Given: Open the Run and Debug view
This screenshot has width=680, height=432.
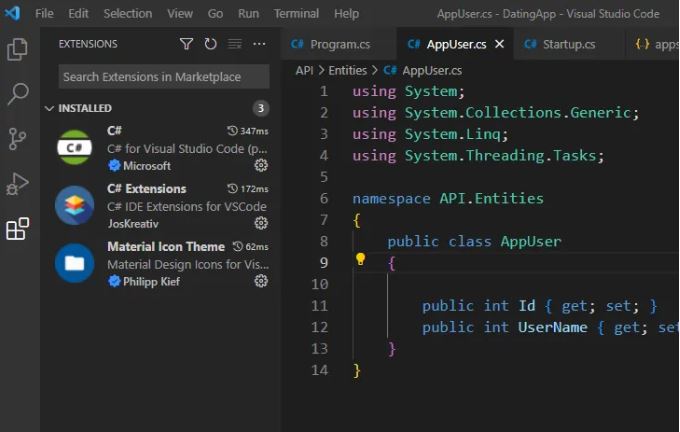Looking at the screenshot, I should [17, 184].
